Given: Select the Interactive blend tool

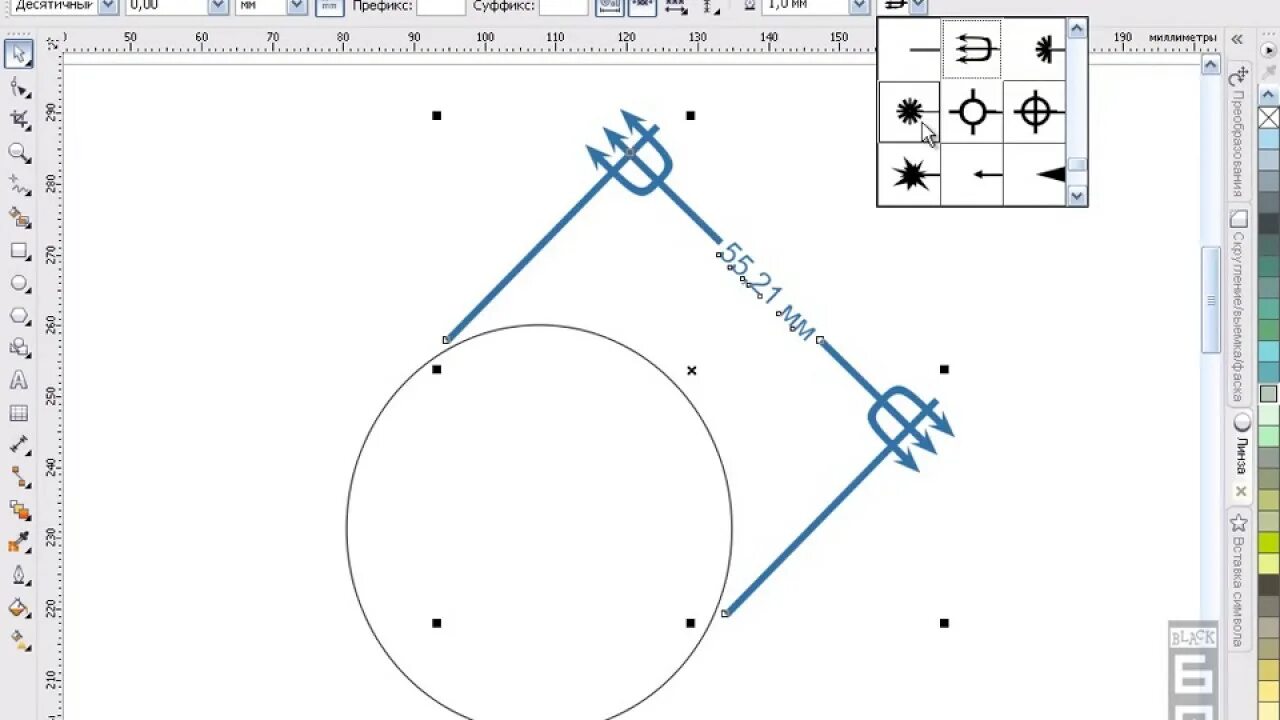Looking at the screenshot, I should point(18,510).
